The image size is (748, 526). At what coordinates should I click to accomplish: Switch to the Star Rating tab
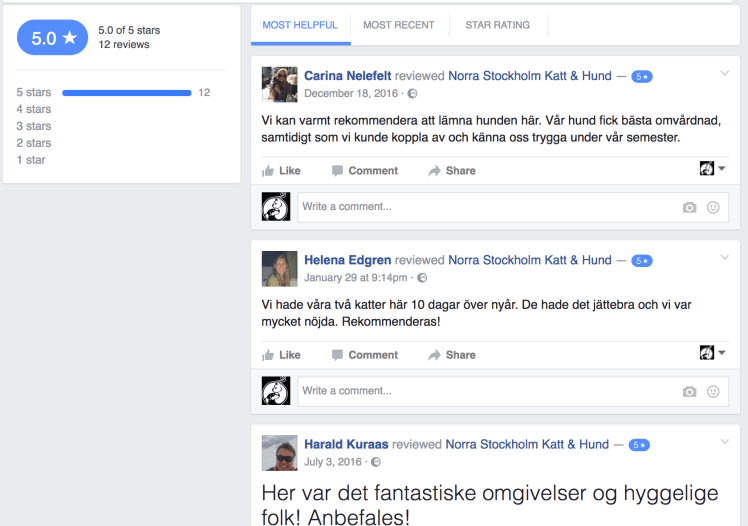pyautogui.click(x=497, y=25)
